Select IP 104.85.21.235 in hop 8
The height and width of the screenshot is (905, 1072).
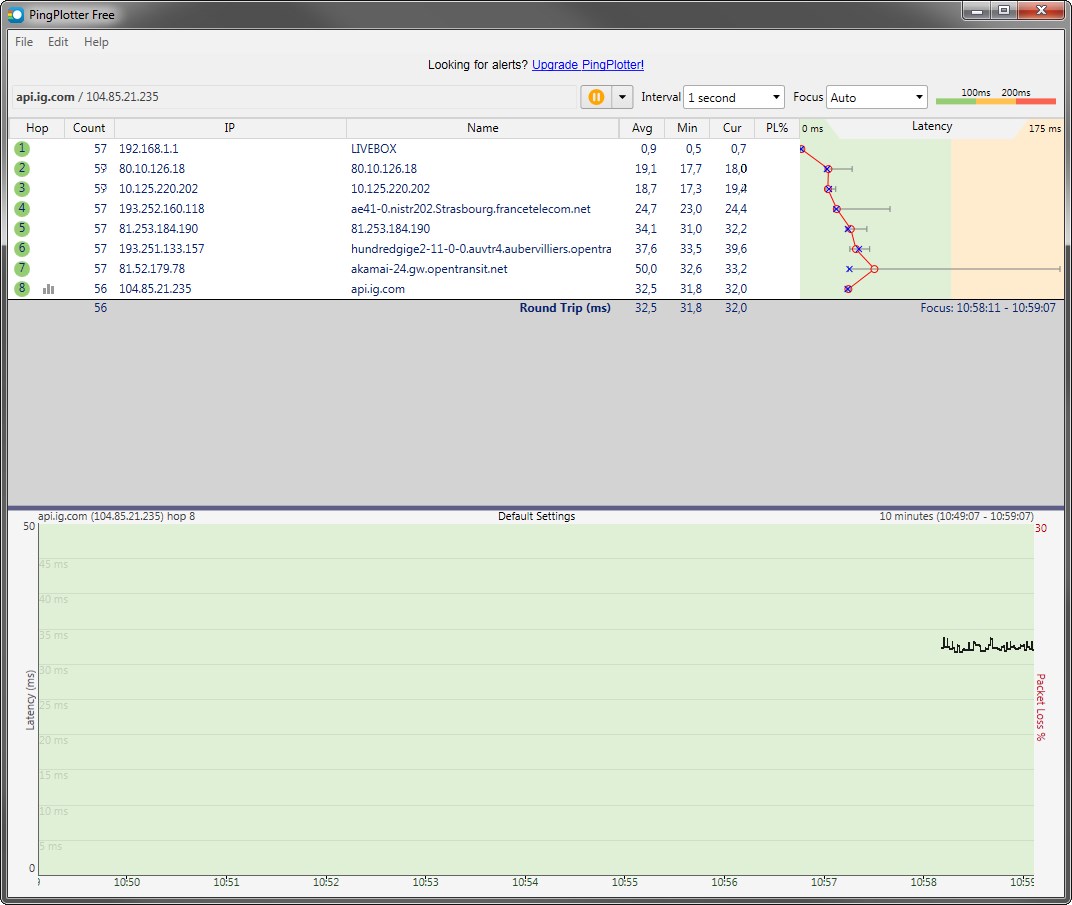155,288
